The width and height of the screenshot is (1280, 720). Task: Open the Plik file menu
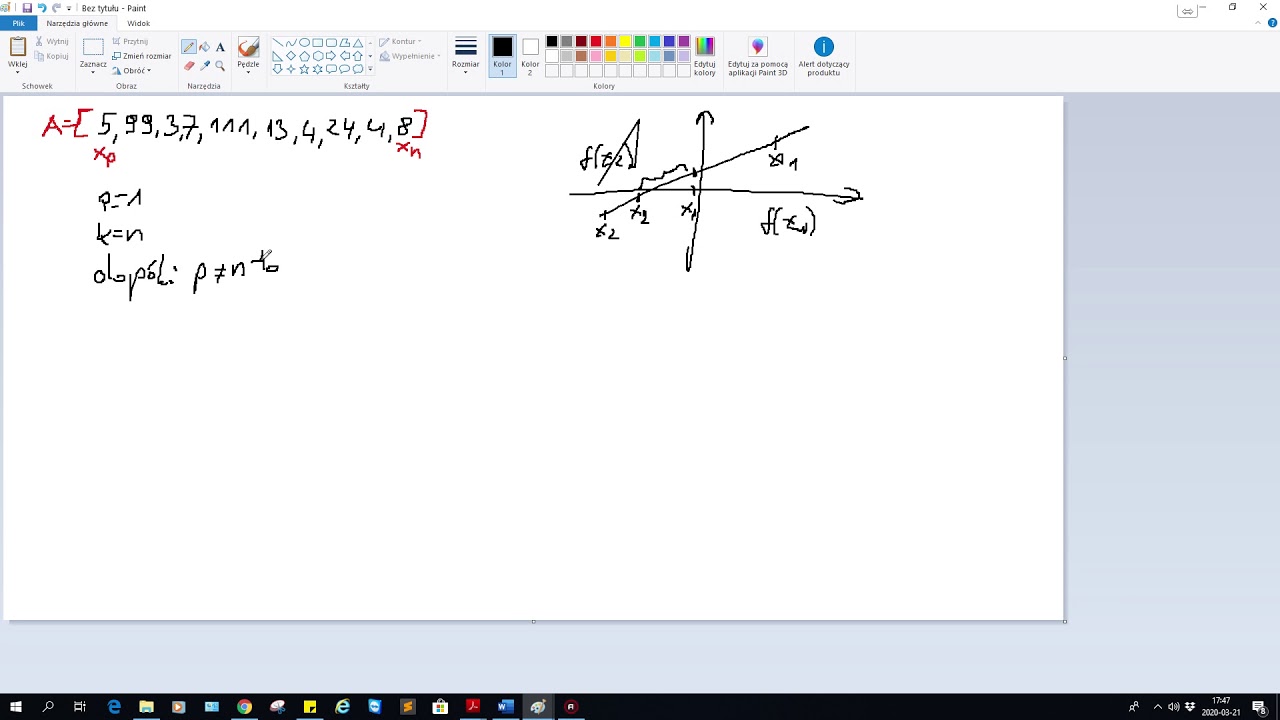tap(18, 23)
